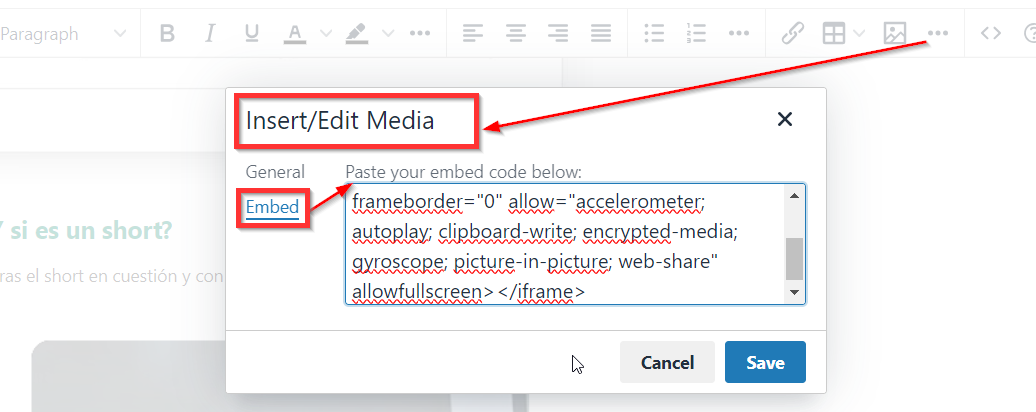Image resolution: width=1036 pixels, height=412 pixels.
Task: Toggle bold formatting in toolbar
Action: (x=168, y=33)
